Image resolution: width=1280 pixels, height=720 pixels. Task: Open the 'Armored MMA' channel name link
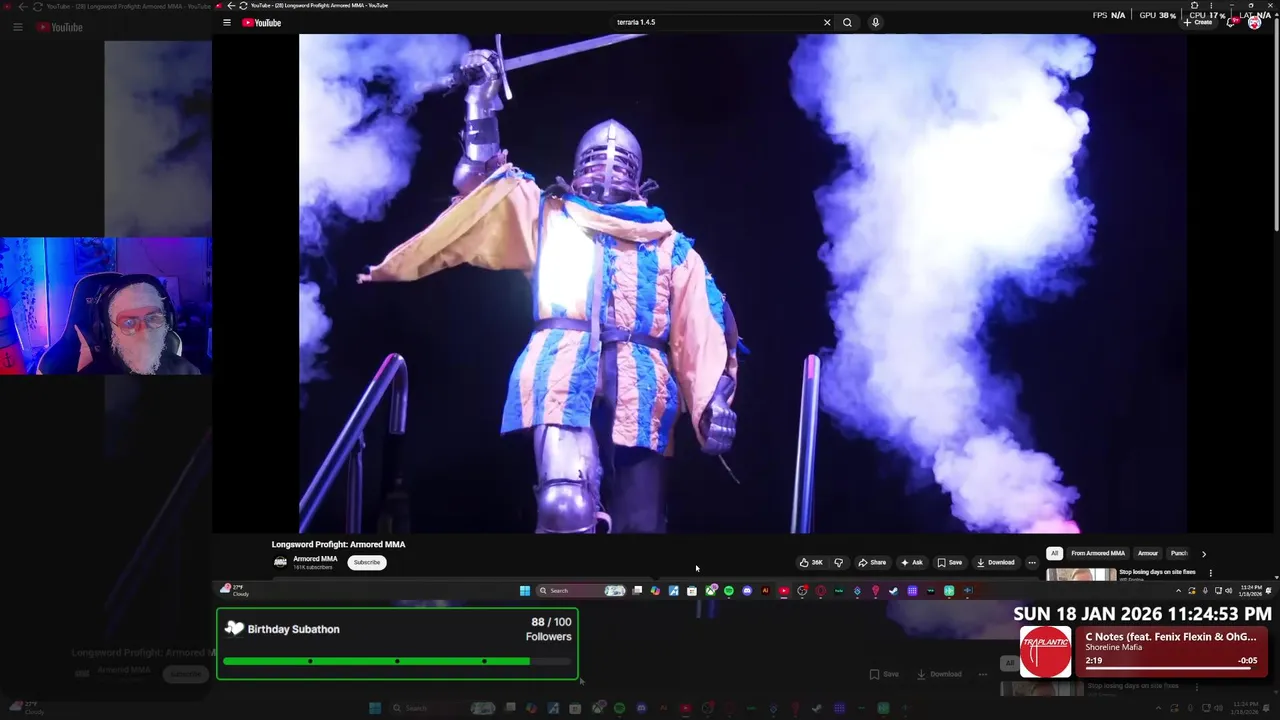(315, 559)
